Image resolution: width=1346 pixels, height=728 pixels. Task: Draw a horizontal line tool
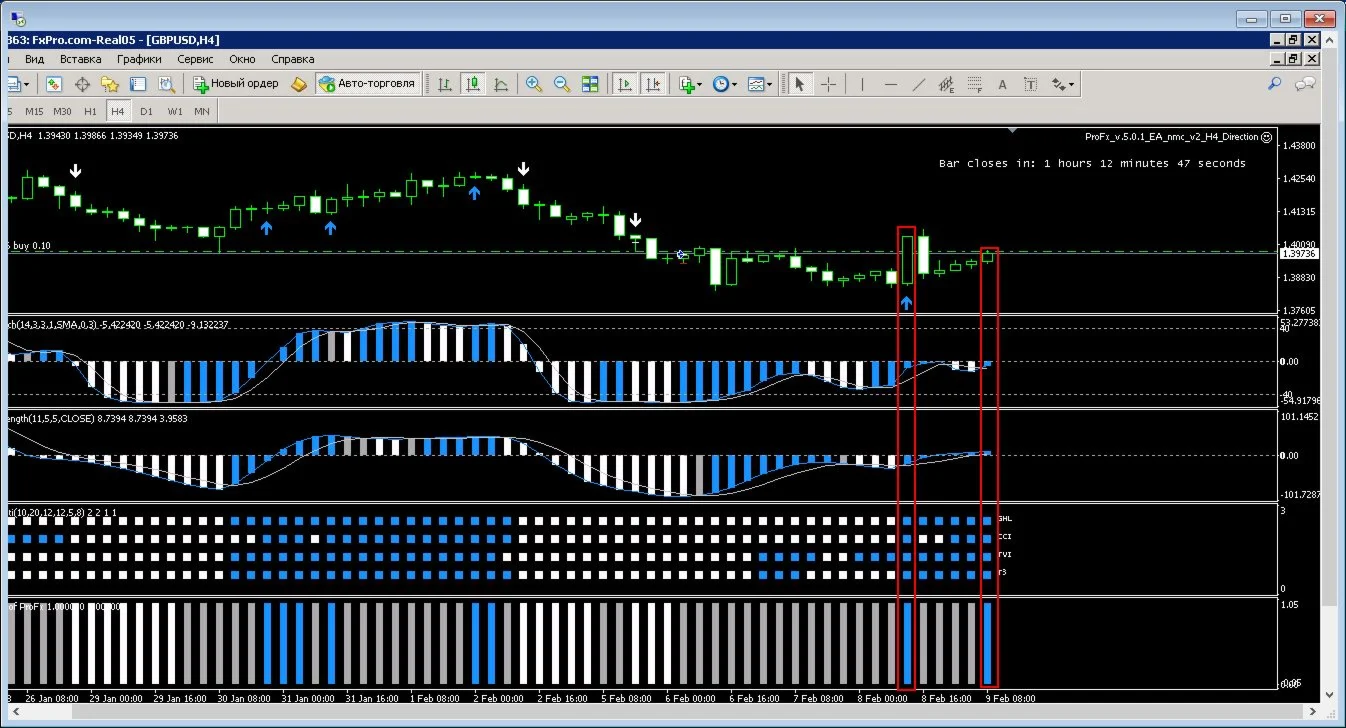pos(891,85)
